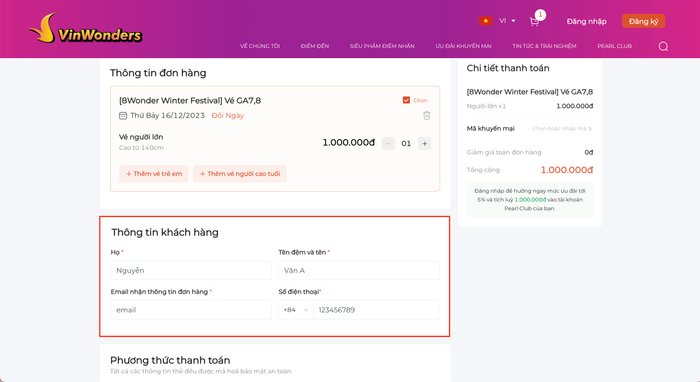700x382 pixels.
Task: Increase adult ticket quantity with plus
Action: 425,144
